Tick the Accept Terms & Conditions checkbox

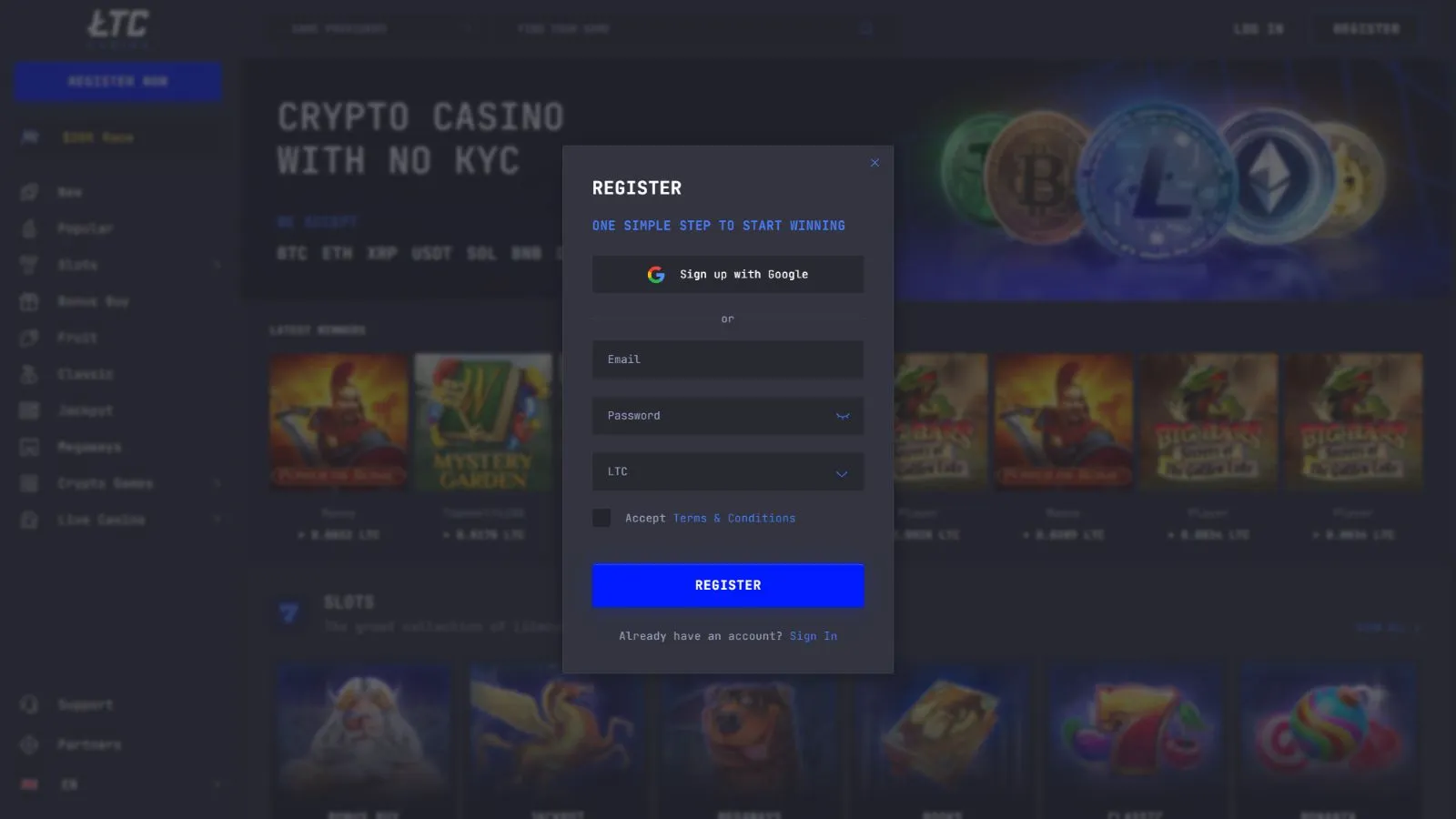(602, 518)
